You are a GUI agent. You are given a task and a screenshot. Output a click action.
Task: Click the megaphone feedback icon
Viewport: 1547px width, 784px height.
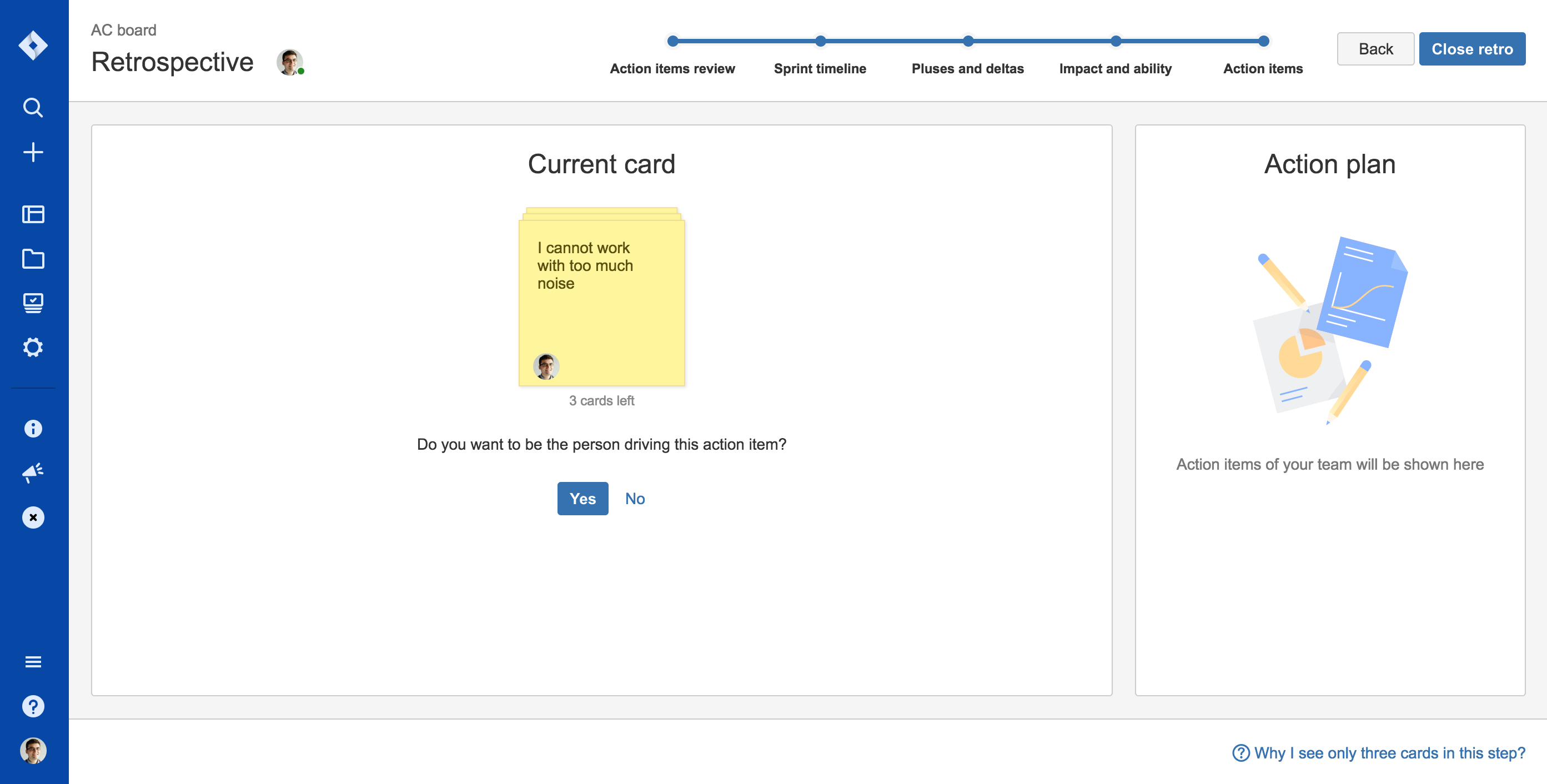pos(33,473)
